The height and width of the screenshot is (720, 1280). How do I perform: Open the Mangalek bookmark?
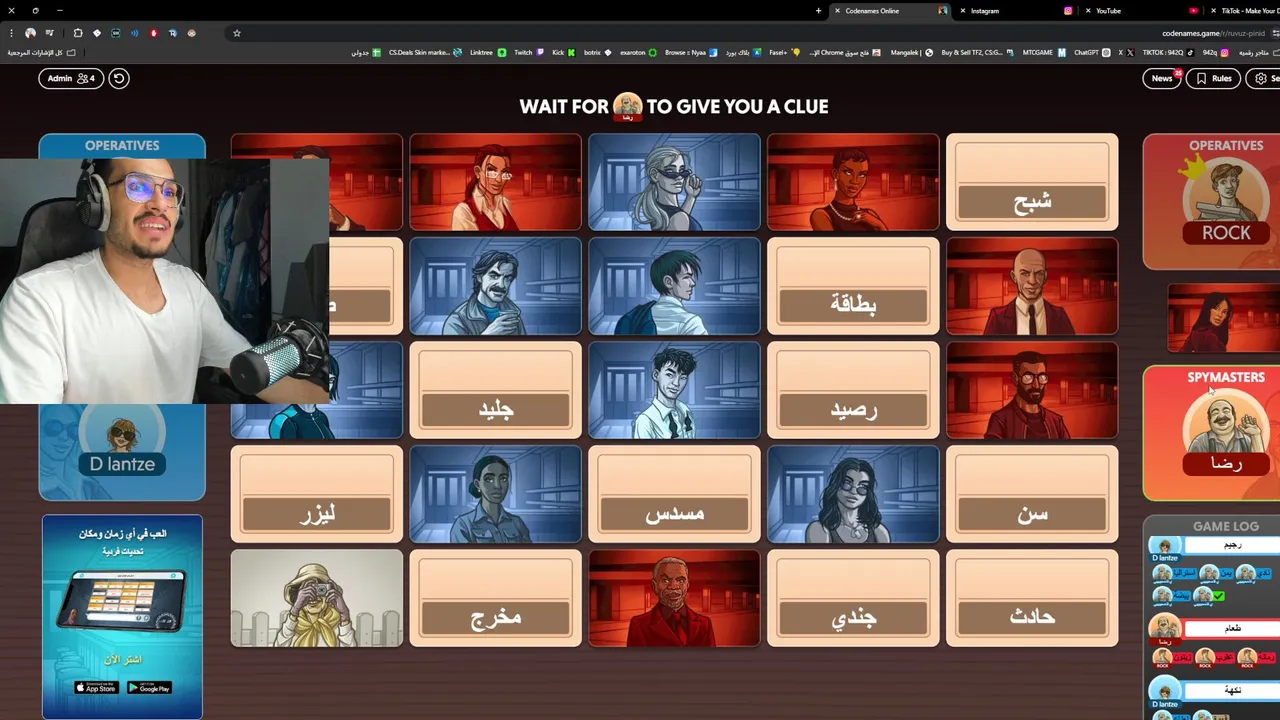(x=912, y=52)
